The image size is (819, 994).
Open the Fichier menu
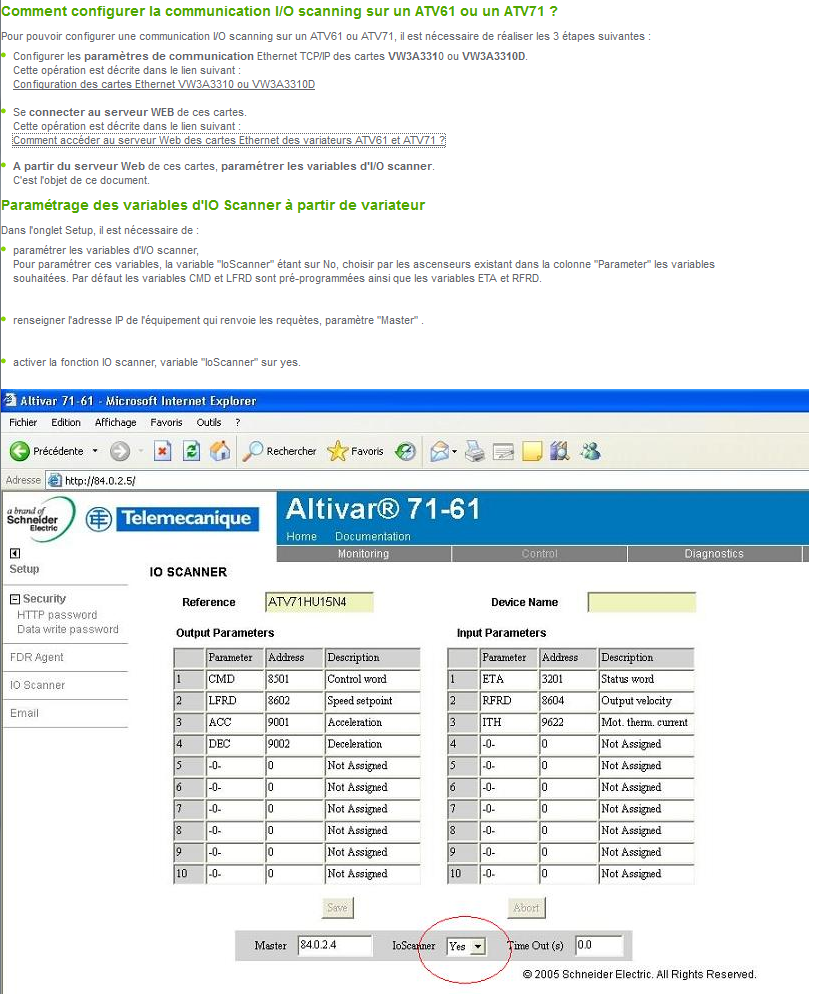23,423
